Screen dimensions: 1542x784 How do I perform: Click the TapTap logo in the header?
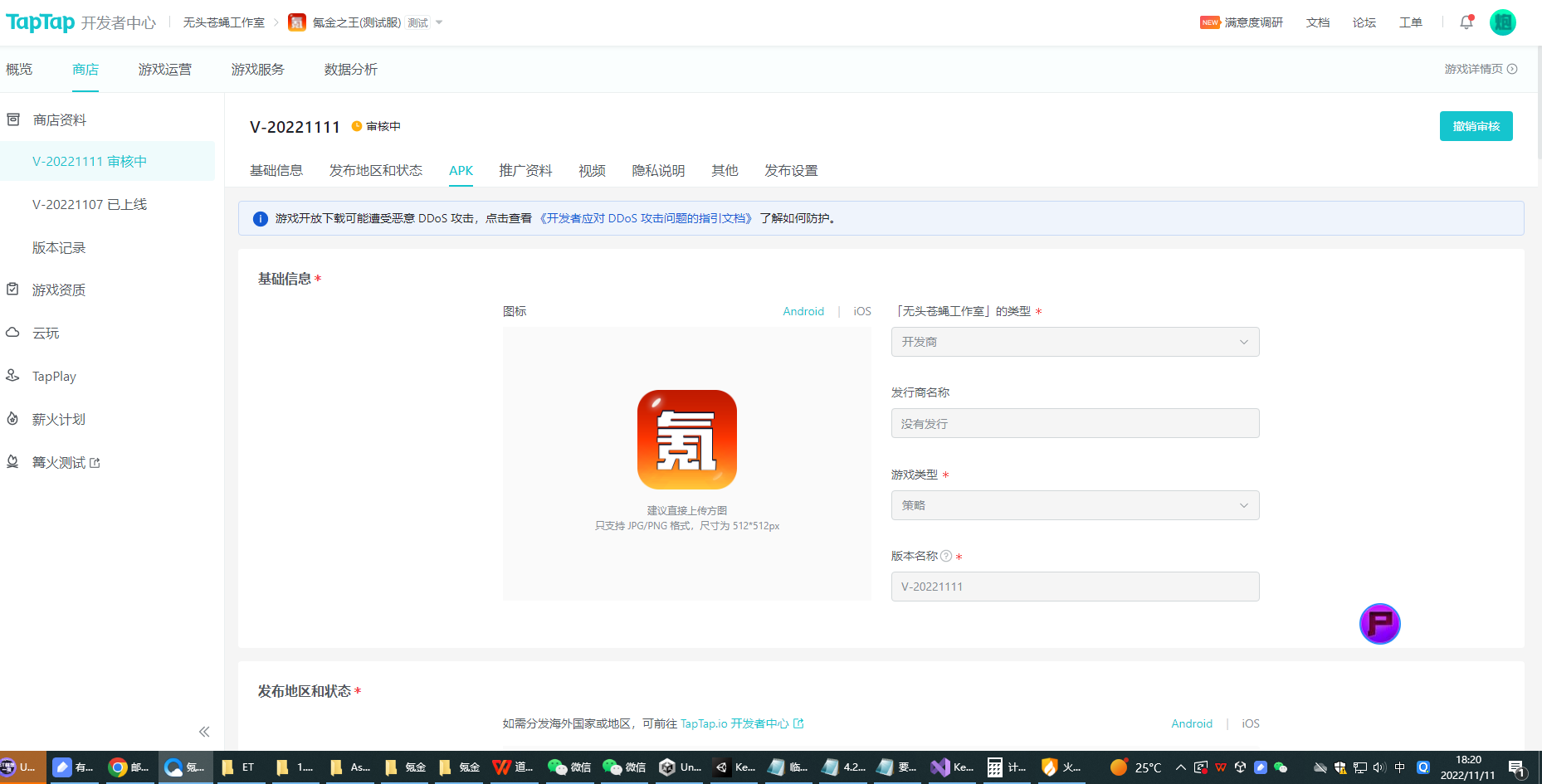point(40,22)
